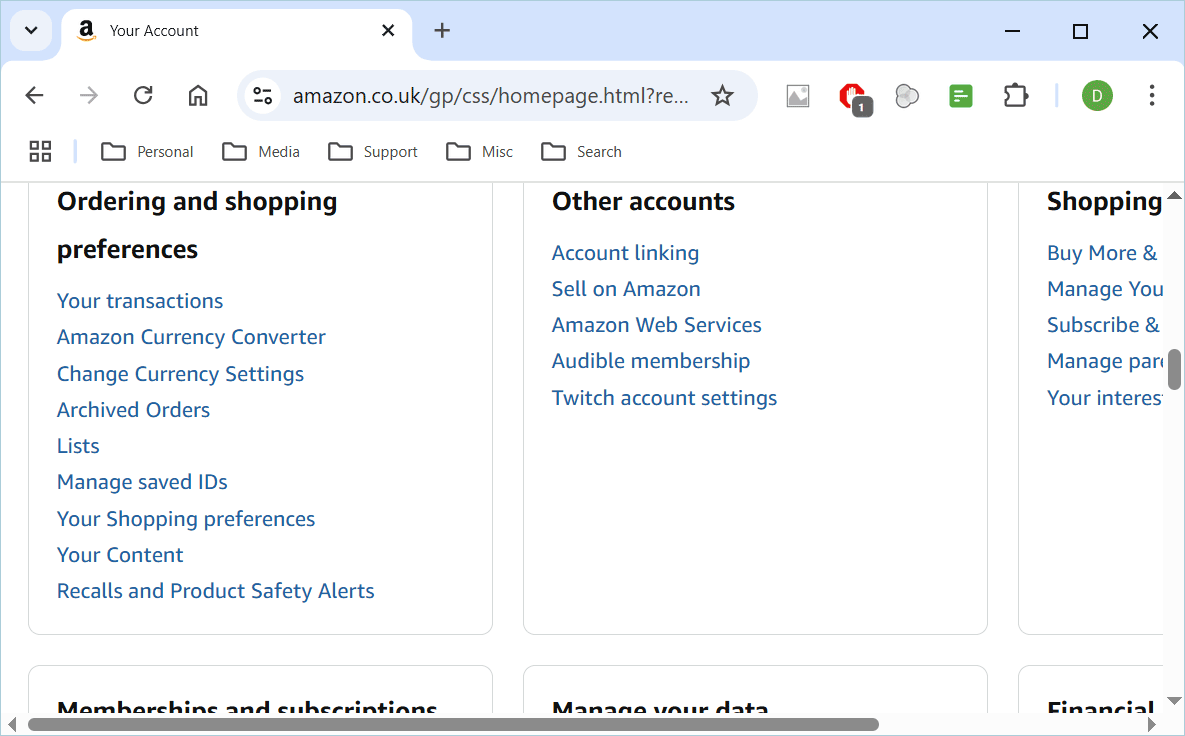Expand the Personal bookmarks folder
This screenshot has width=1185, height=736.
click(147, 151)
